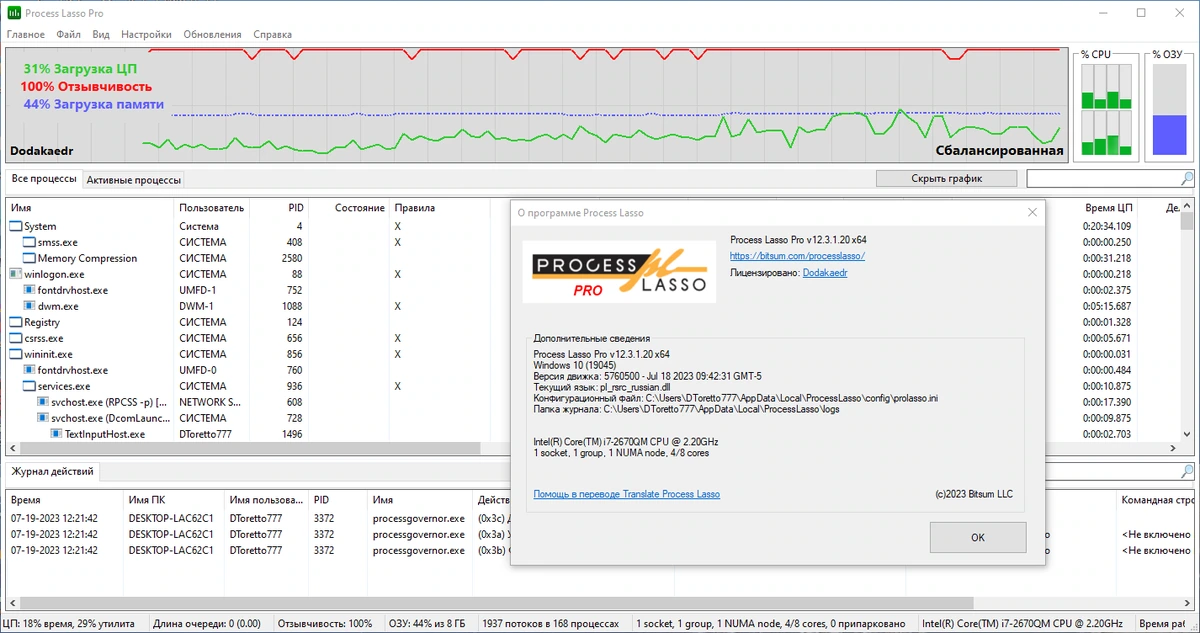
Task: Sort processes by the Пользователь column header
Action: pos(212,208)
